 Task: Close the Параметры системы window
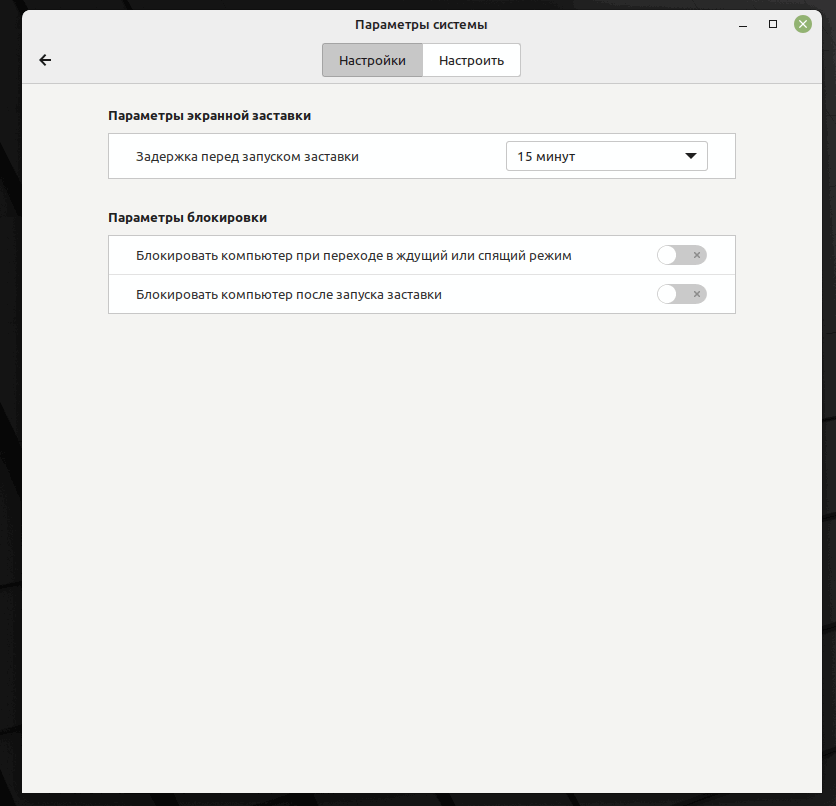pos(802,24)
